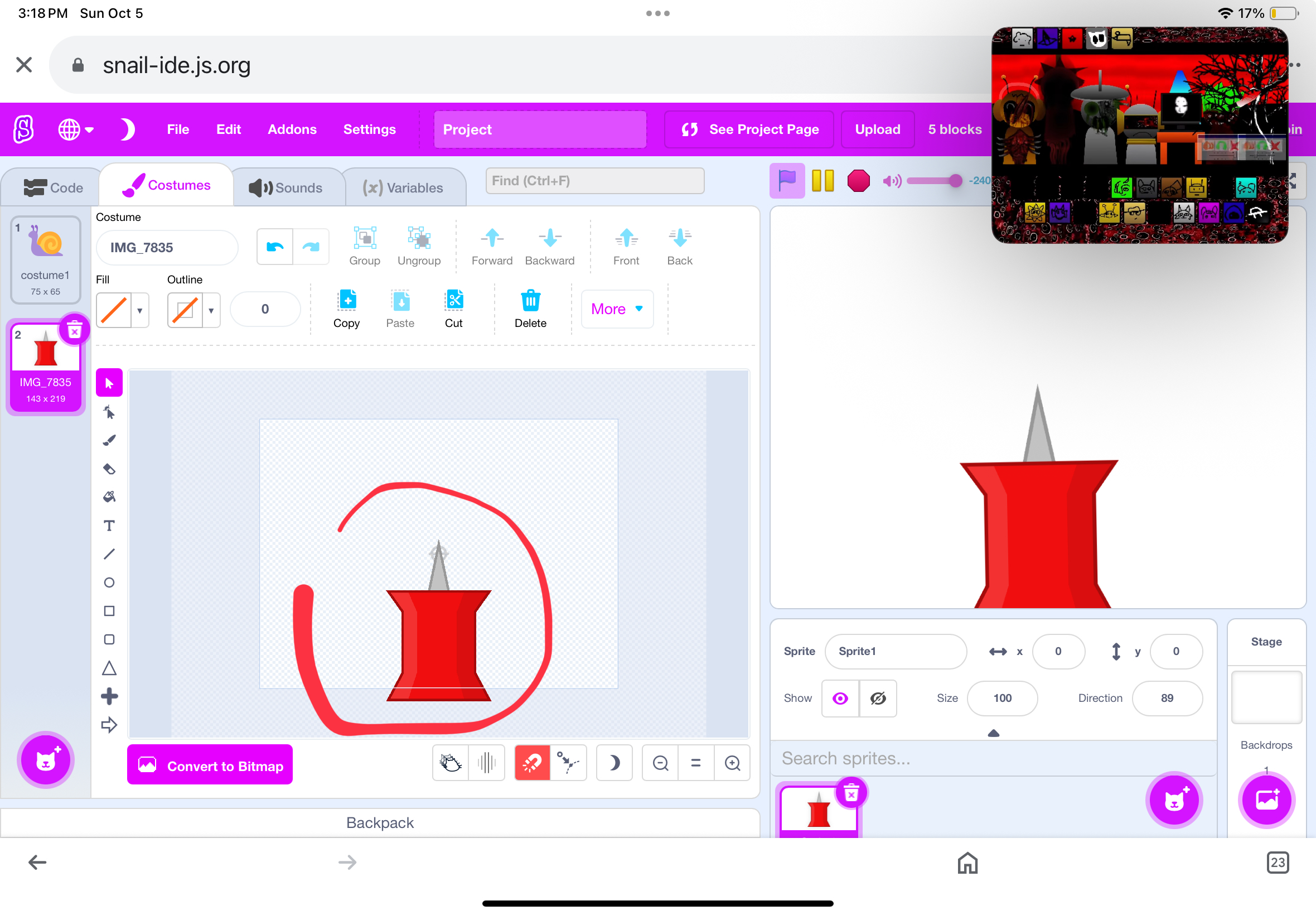1316x915 pixels.
Task: Select the Triangle shape tool
Action: point(109,668)
